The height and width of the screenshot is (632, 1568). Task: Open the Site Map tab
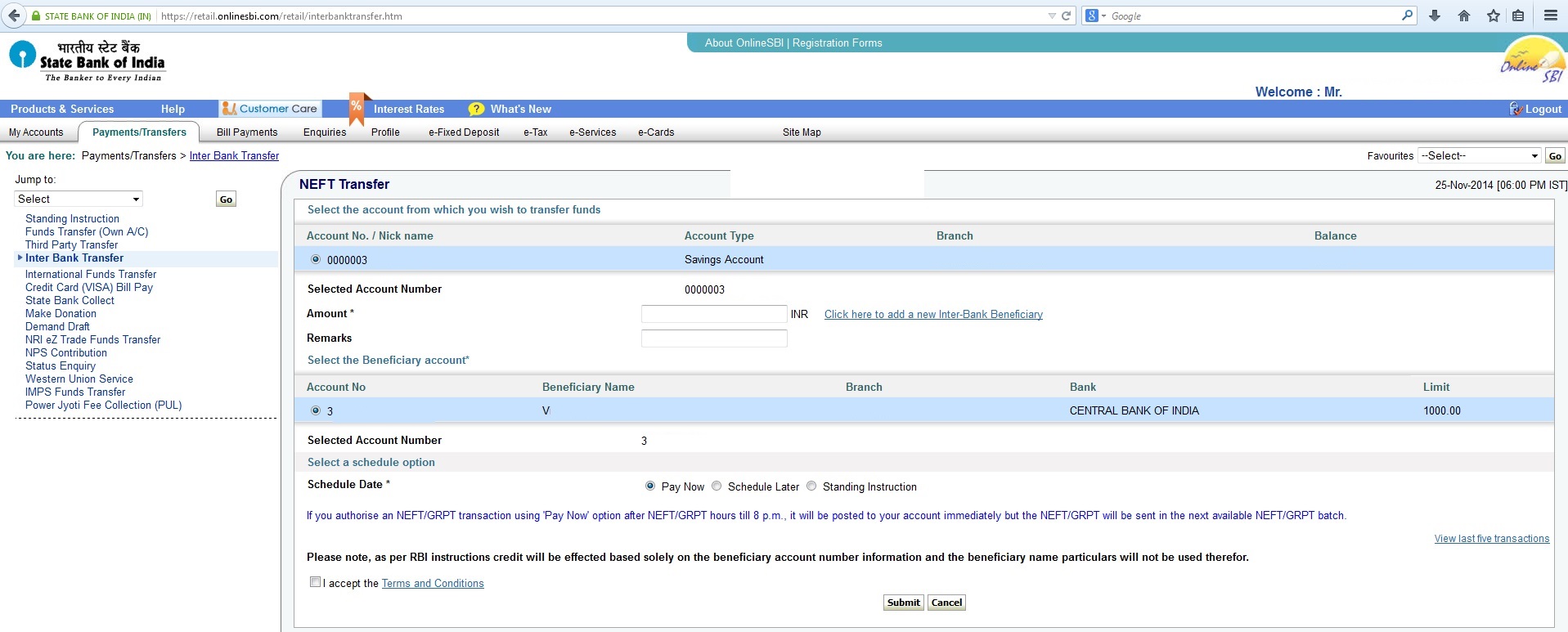(x=802, y=132)
